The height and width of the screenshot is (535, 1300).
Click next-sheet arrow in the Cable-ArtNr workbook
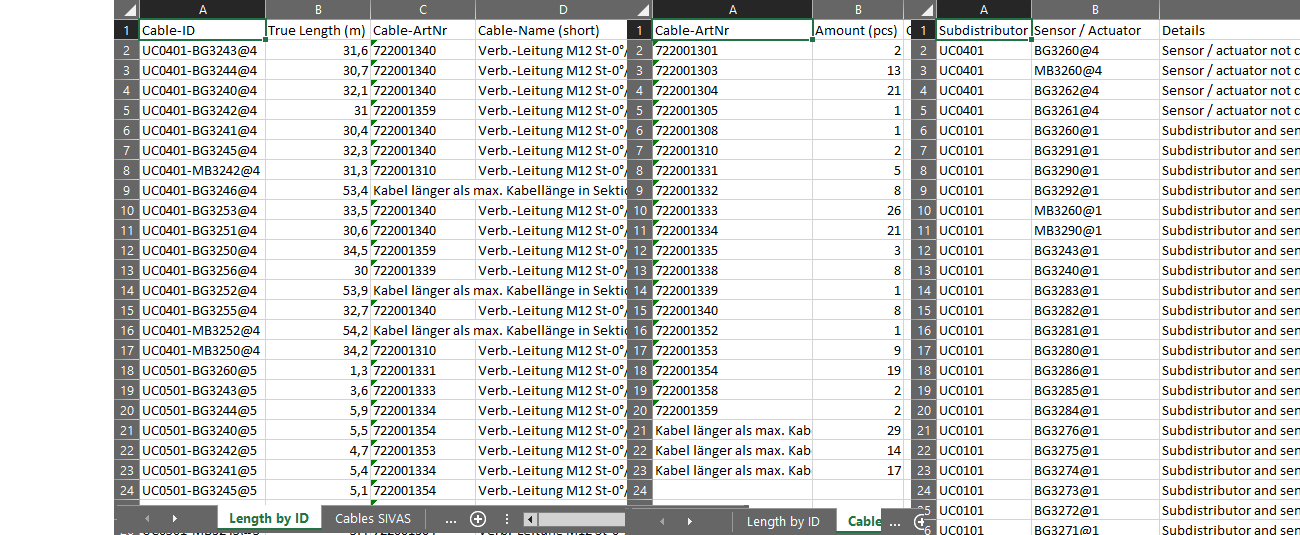(689, 521)
